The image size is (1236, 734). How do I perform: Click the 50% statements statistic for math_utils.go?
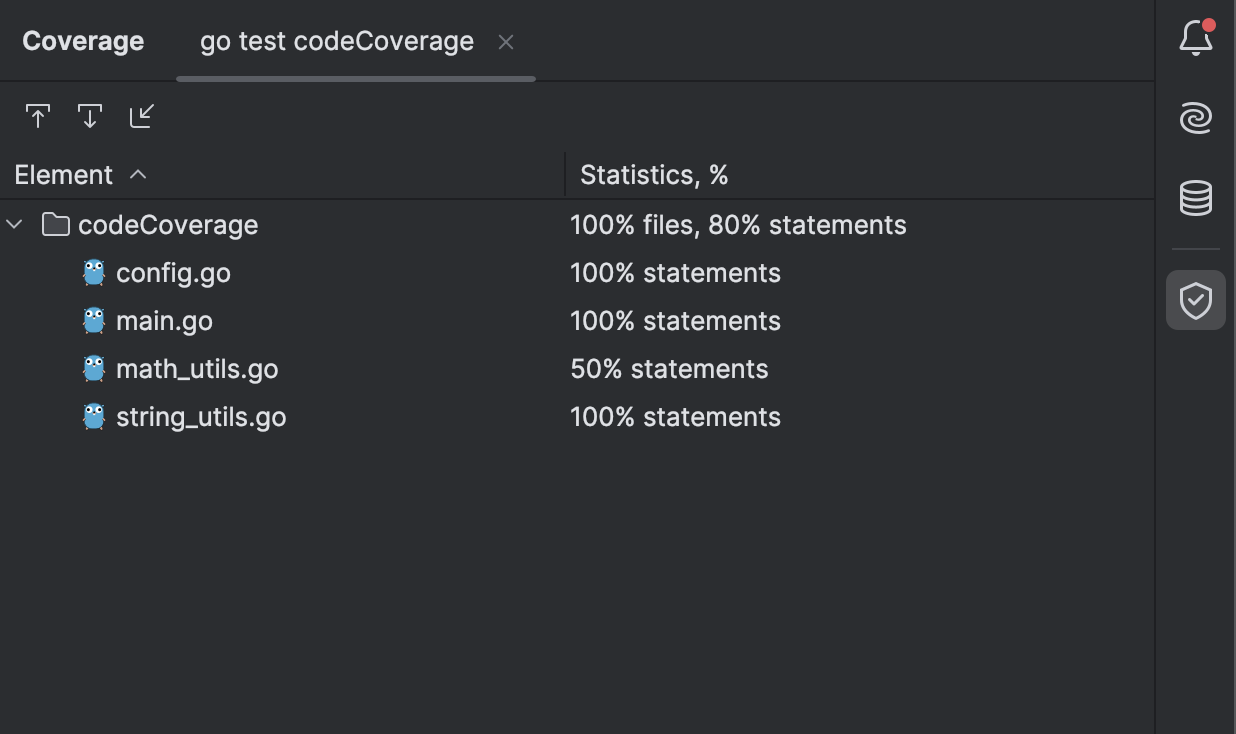pos(669,369)
